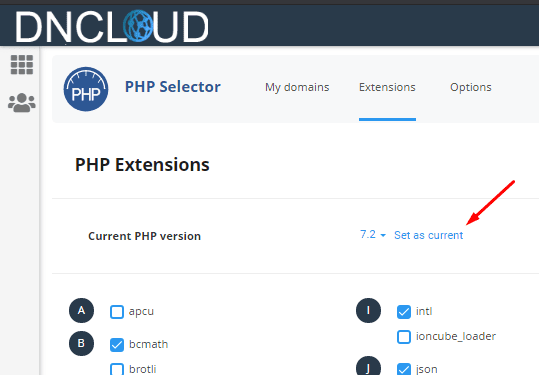Open the 7.2 PHP version dropdown
539x375 pixels.
(373, 235)
